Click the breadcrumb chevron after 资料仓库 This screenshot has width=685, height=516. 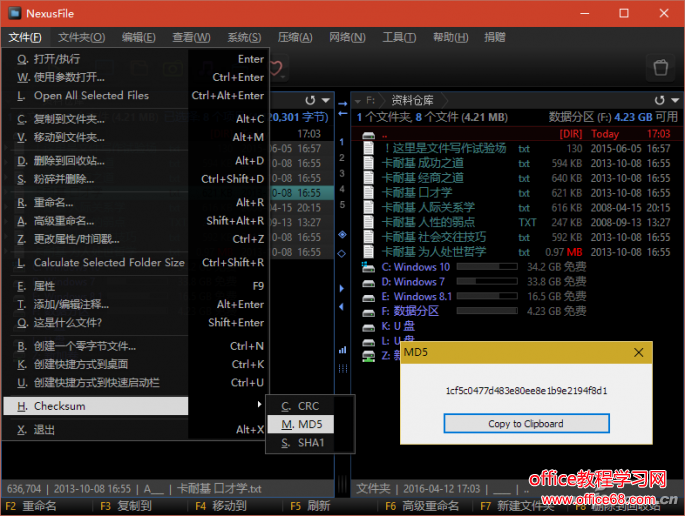pyautogui.click(x=445, y=101)
